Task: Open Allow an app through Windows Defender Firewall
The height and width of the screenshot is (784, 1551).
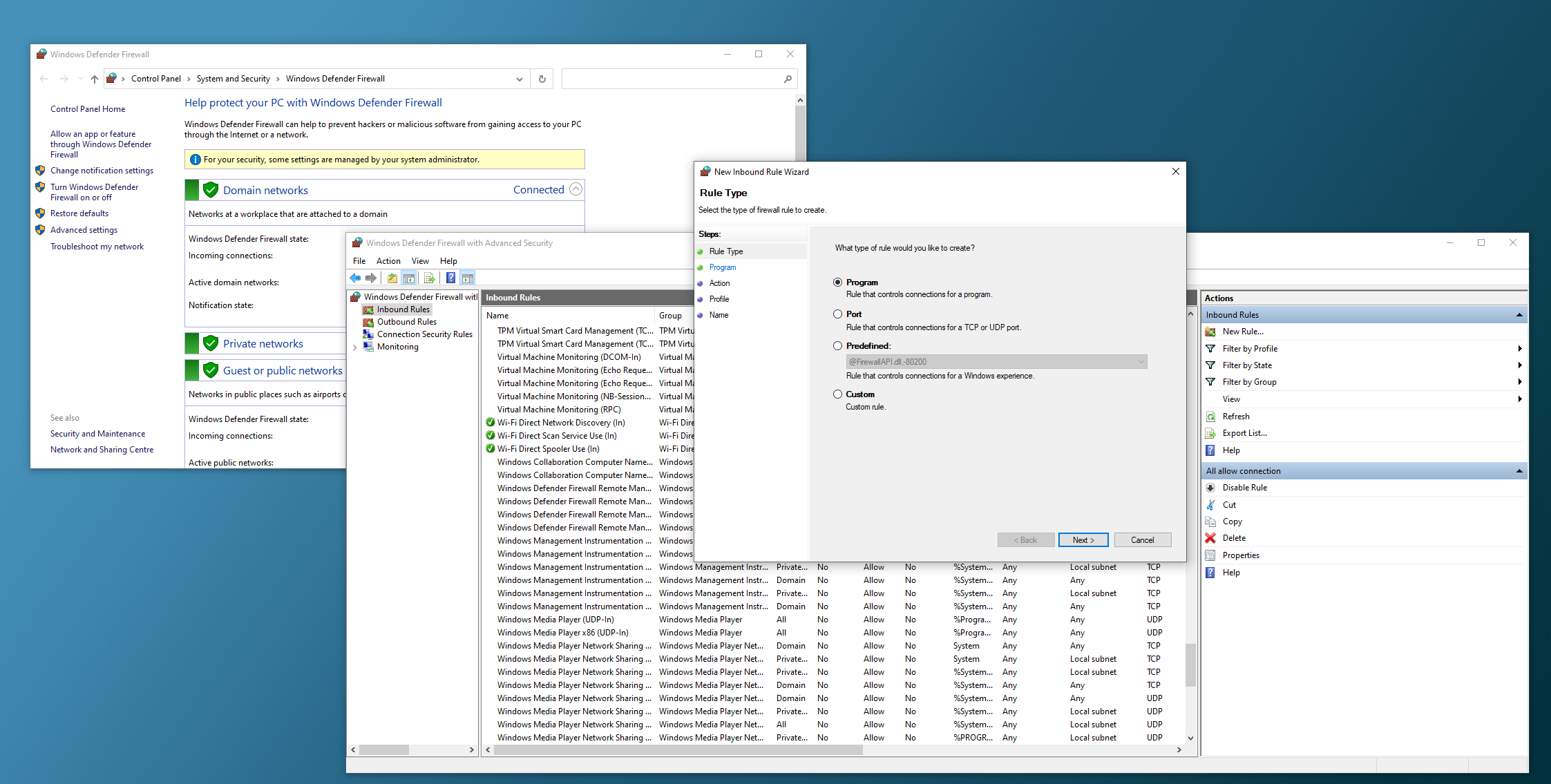Action: click(x=101, y=144)
